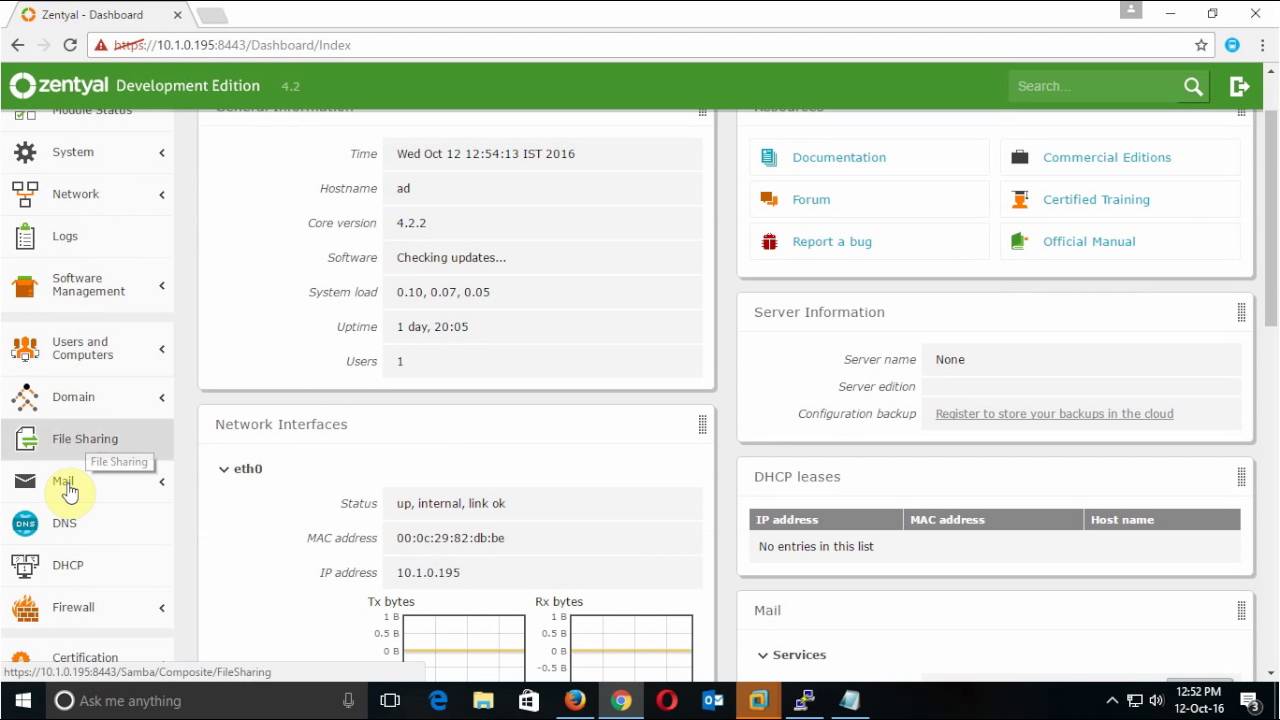Image resolution: width=1280 pixels, height=720 pixels.
Task: Open the Domain tree icon
Action: [x=25, y=397]
